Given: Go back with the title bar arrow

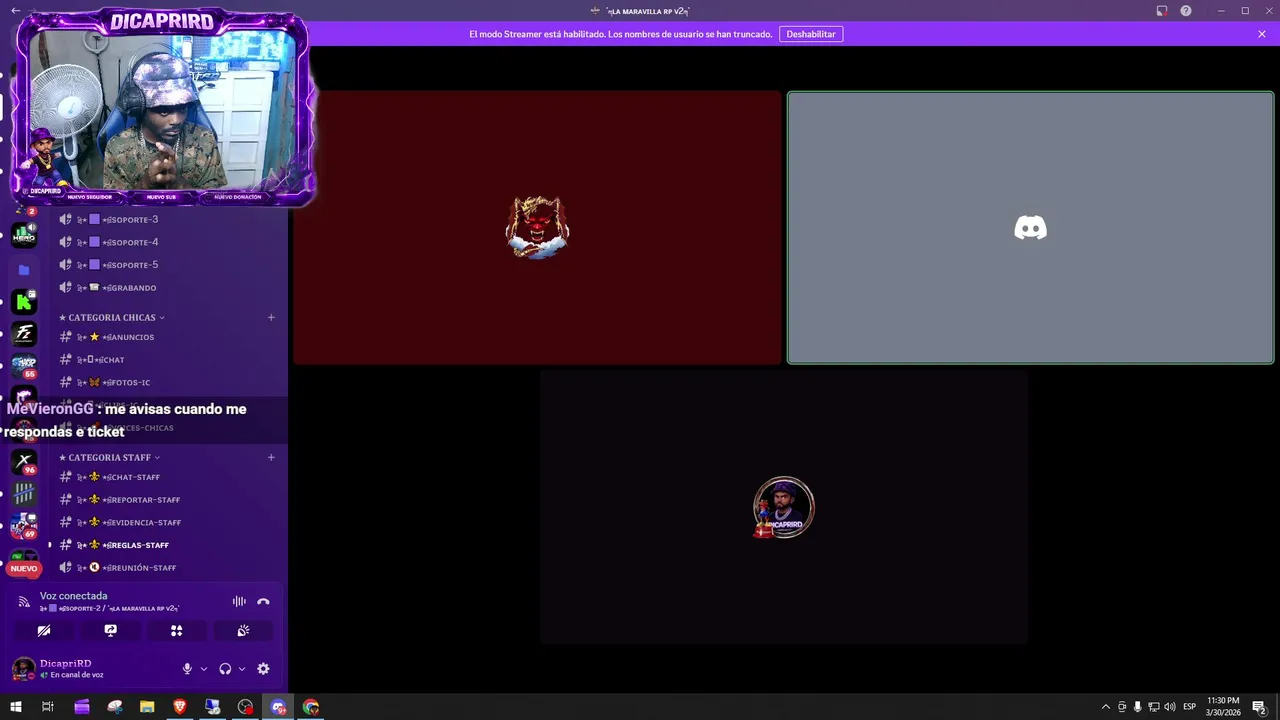Looking at the screenshot, I should 15,10.
